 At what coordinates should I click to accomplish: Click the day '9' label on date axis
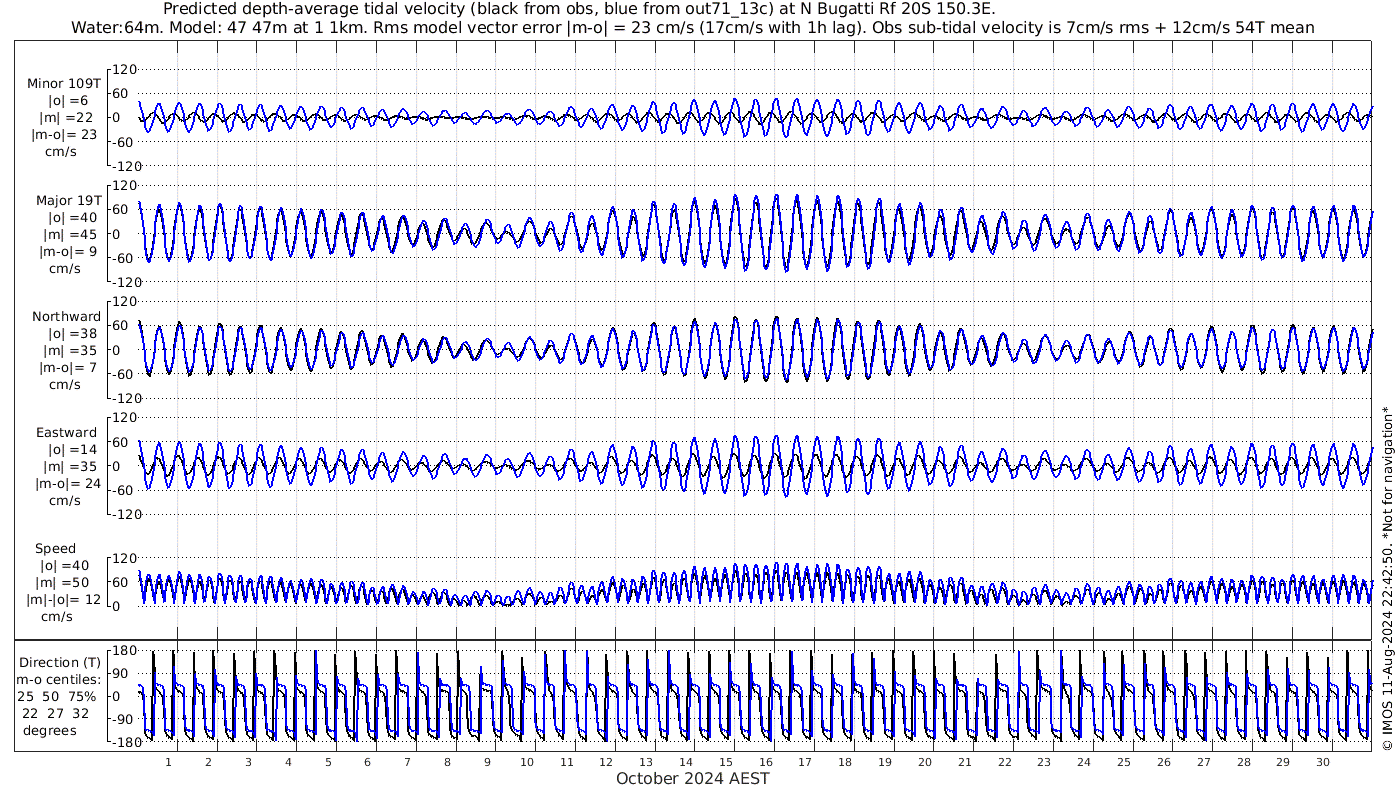[x=487, y=762]
